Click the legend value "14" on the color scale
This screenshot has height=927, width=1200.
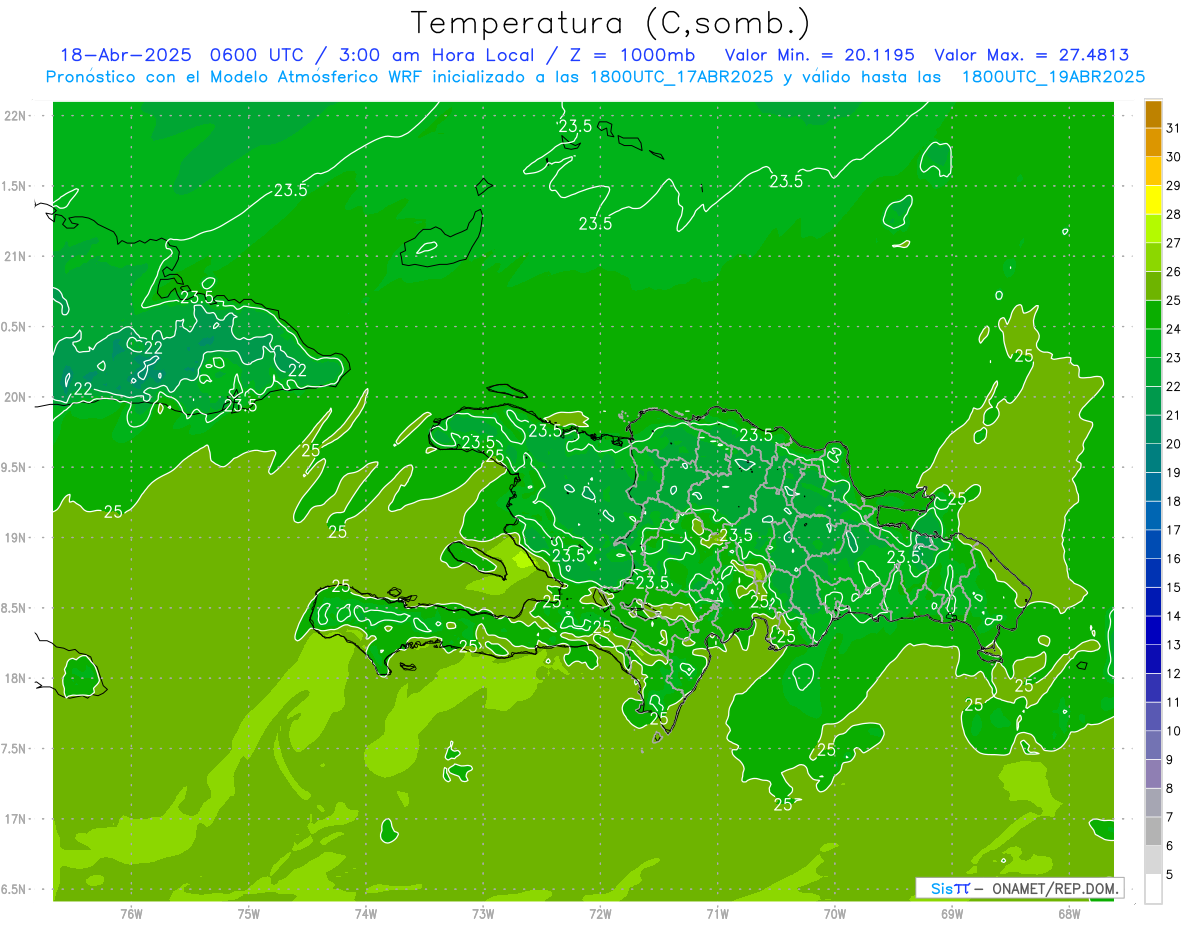tap(1174, 616)
